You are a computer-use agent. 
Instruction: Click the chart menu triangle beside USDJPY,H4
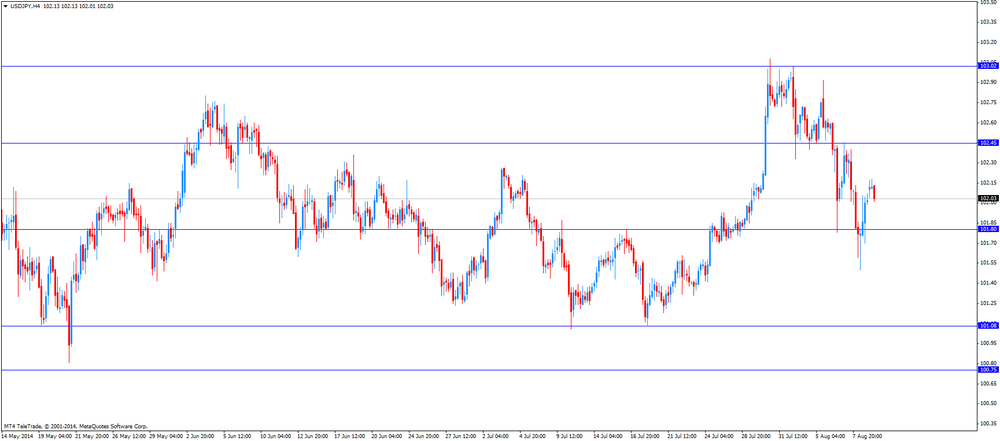(6, 6)
